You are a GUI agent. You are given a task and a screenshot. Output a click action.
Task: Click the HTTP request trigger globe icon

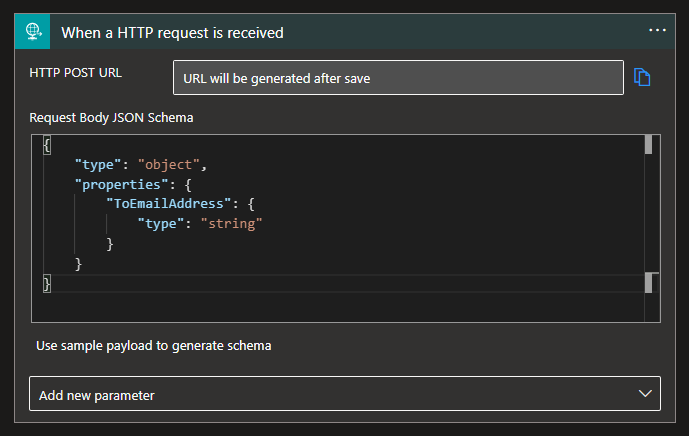tap(33, 31)
